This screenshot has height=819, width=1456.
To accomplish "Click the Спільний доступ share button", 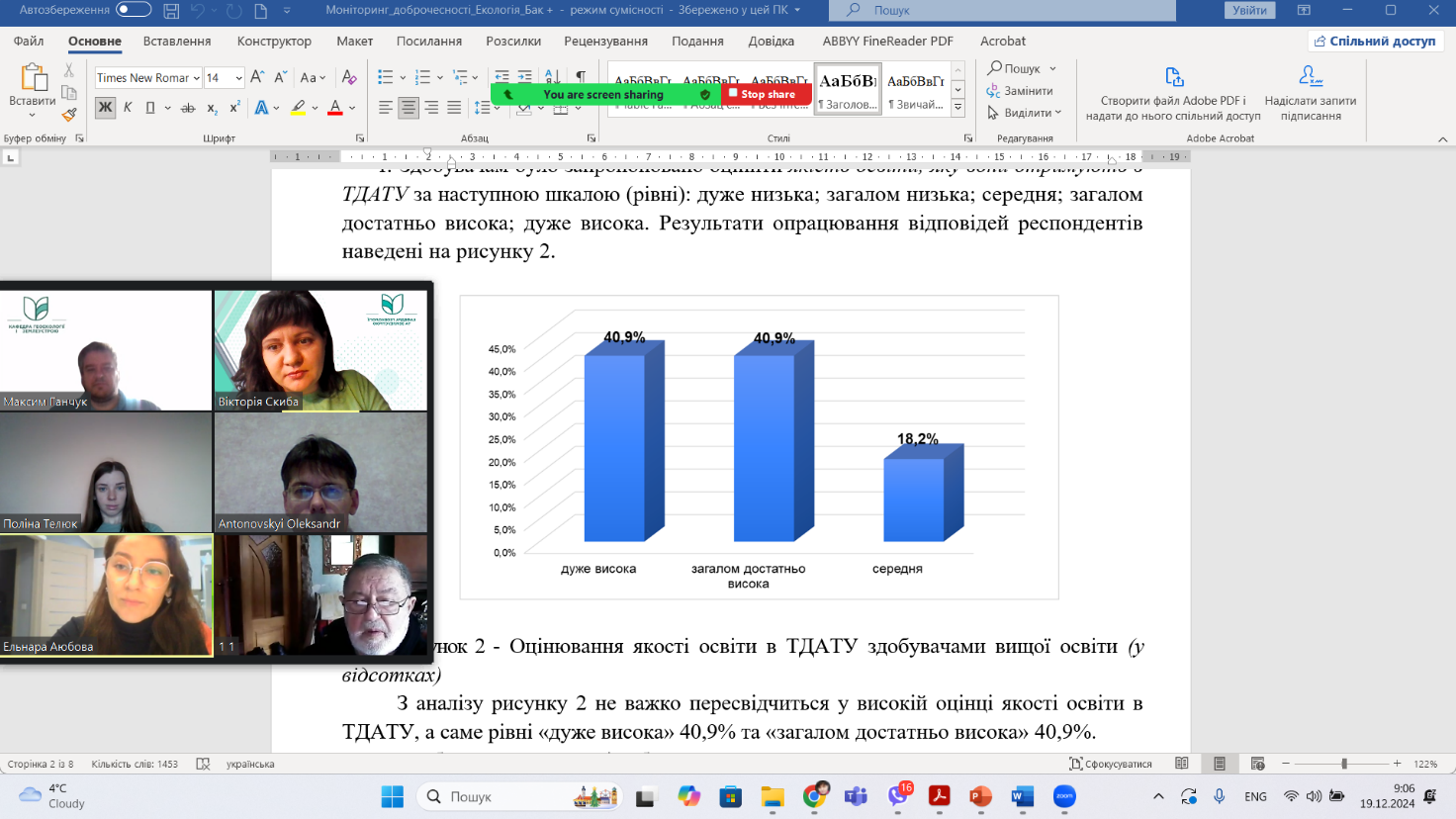I will click(1375, 41).
